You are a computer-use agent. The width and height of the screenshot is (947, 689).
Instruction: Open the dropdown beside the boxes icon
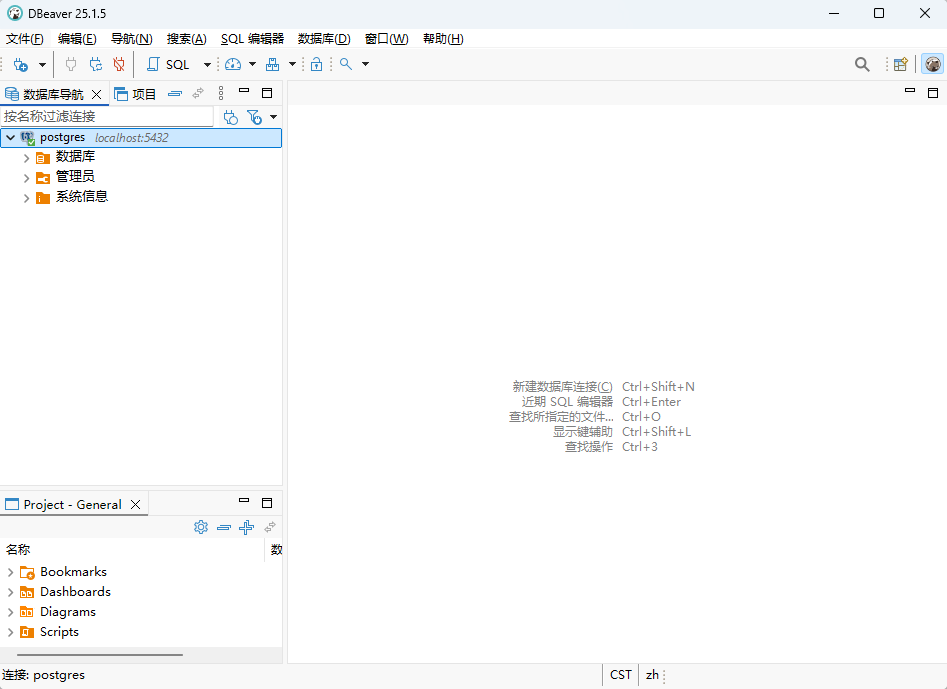click(x=292, y=64)
